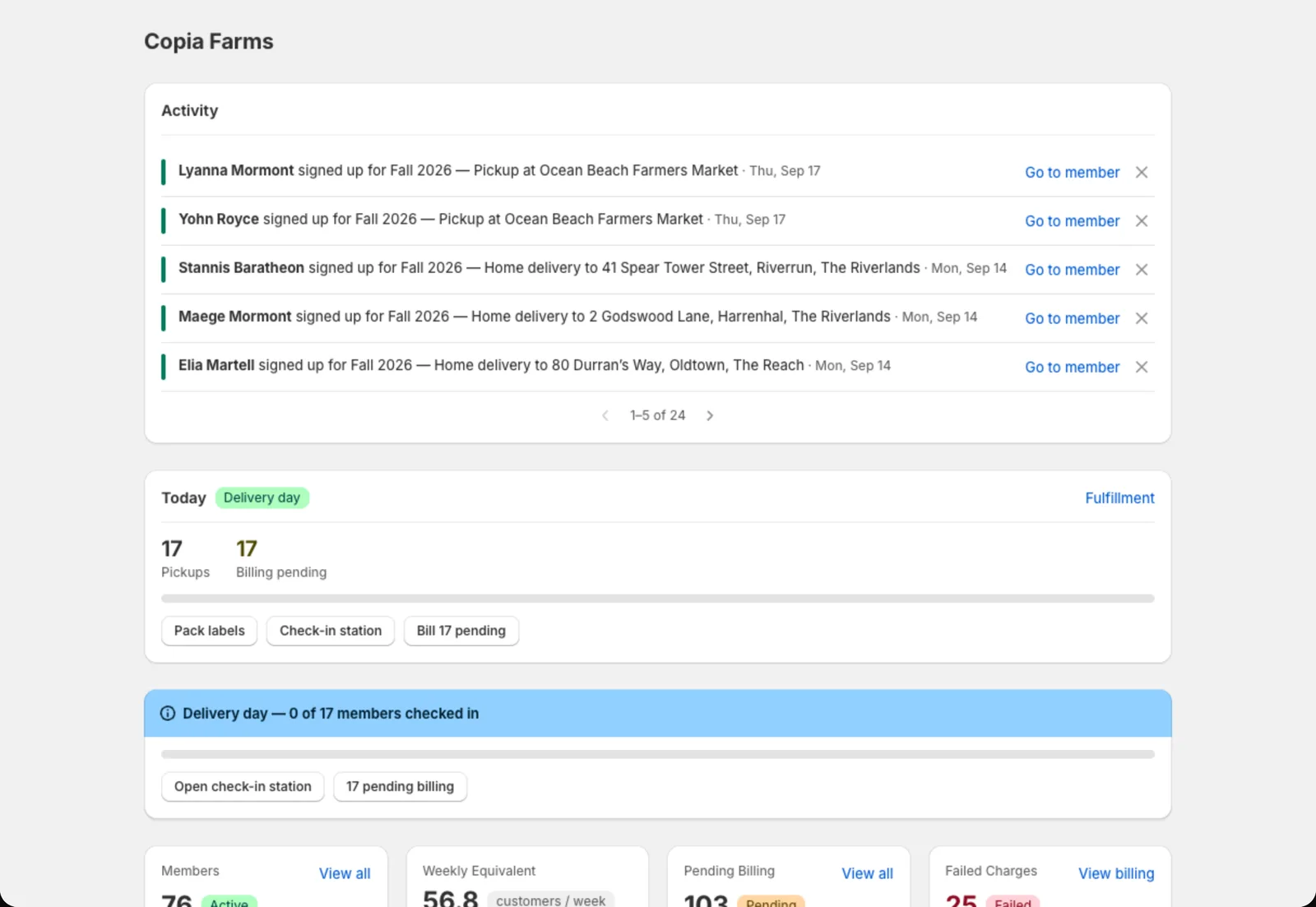
Task: Click the Weekly Equivalent card label
Action: pyautogui.click(x=479, y=871)
